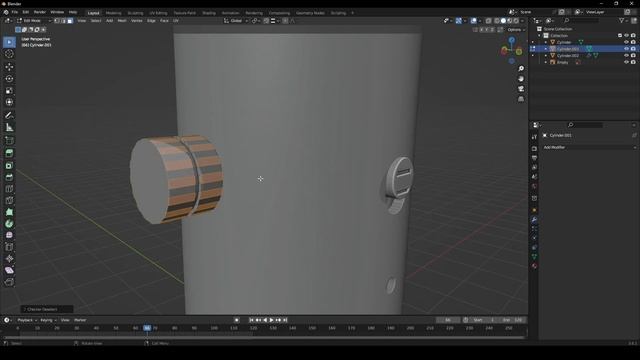Click the viewport navigation gizmo Z axis

(511, 40)
